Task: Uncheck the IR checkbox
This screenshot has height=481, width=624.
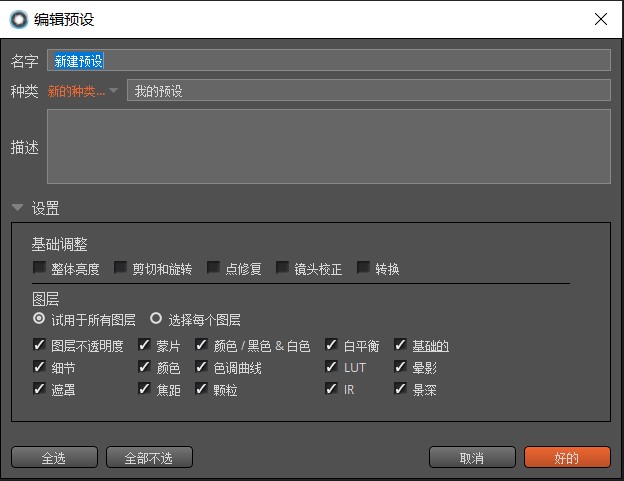Action: tap(332, 388)
